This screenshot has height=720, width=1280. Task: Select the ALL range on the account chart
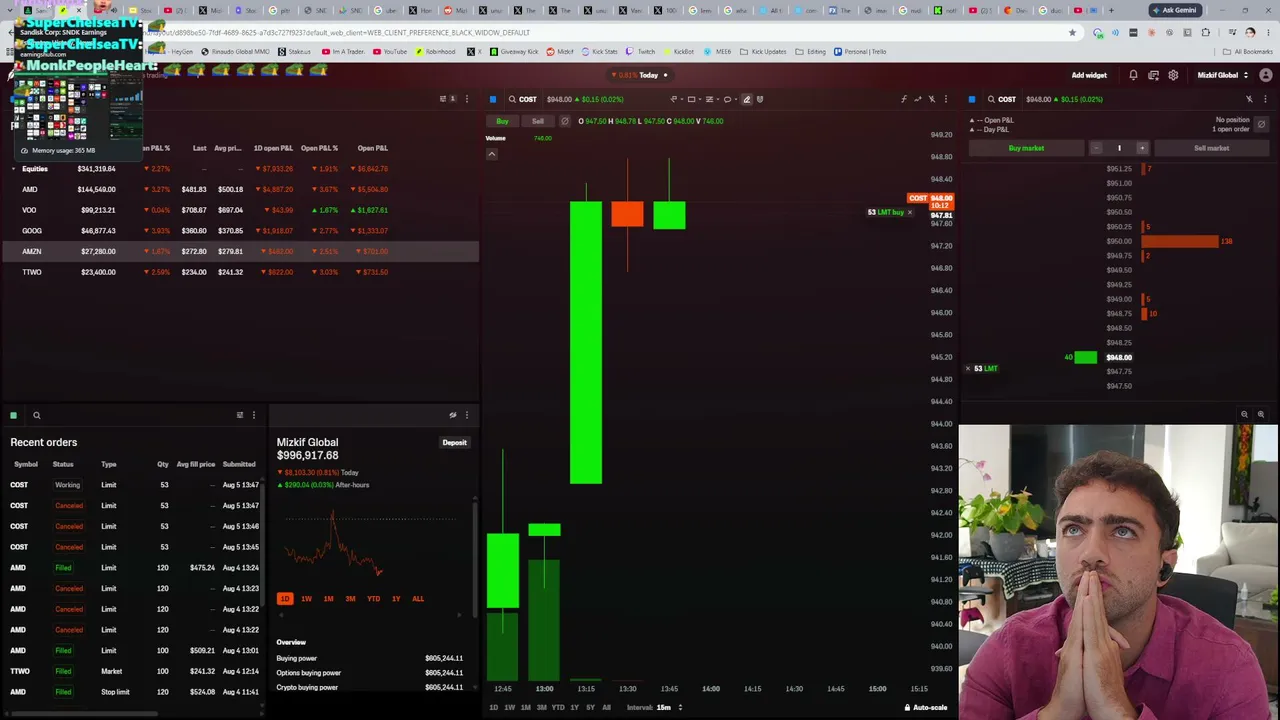point(418,599)
